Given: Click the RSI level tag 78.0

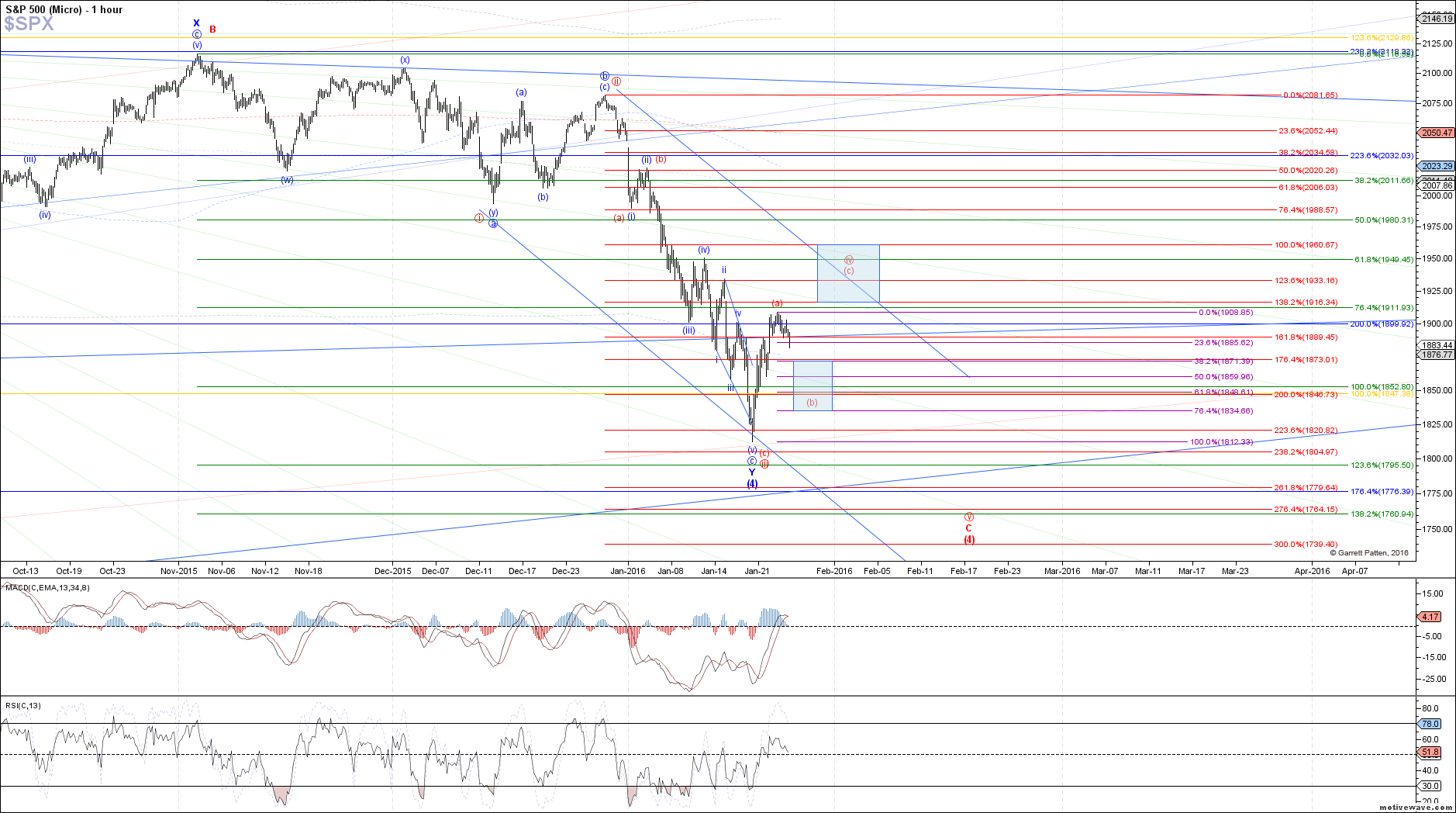Looking at the screenshot, I should (x=1430, y=724).
